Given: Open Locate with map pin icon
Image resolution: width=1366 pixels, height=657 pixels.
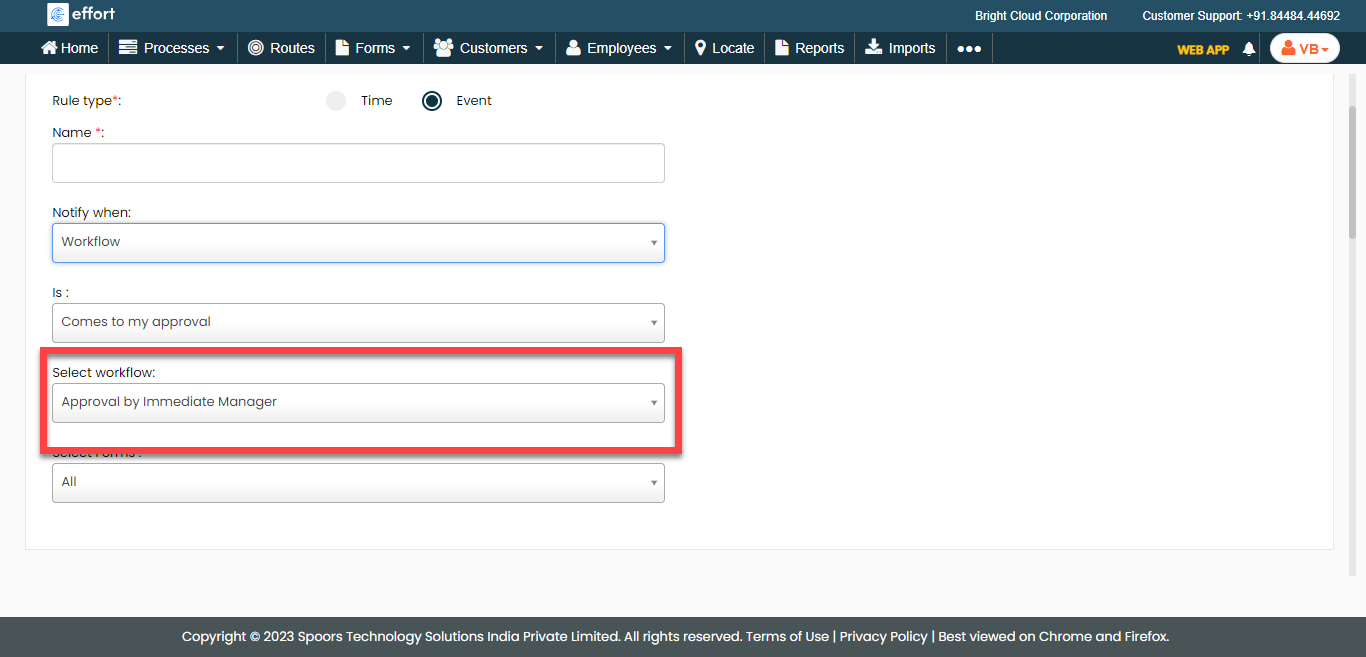Looking at the screenshot, I should tap(724, 48).
